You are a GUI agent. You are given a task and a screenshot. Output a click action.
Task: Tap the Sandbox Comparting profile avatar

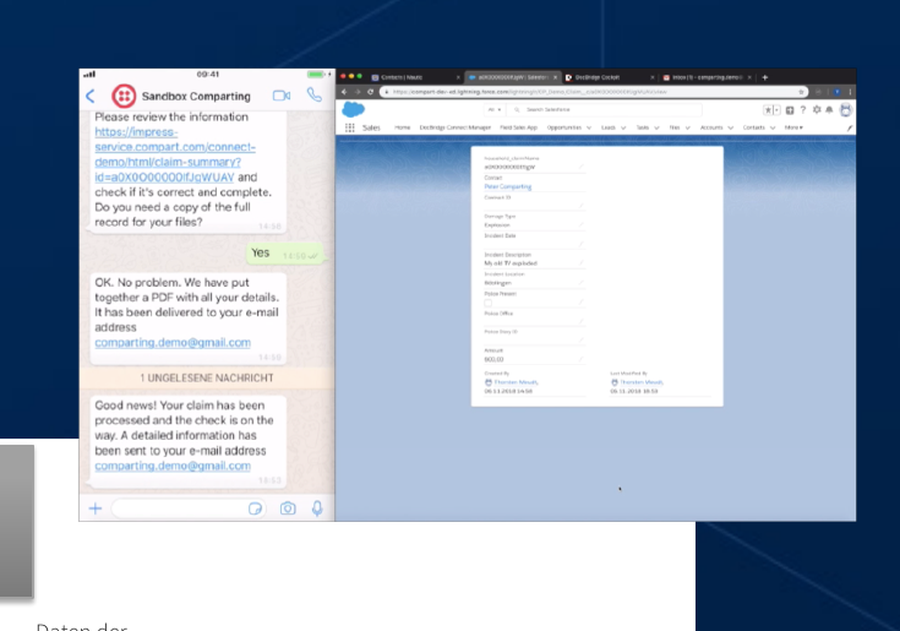[123, 96]
